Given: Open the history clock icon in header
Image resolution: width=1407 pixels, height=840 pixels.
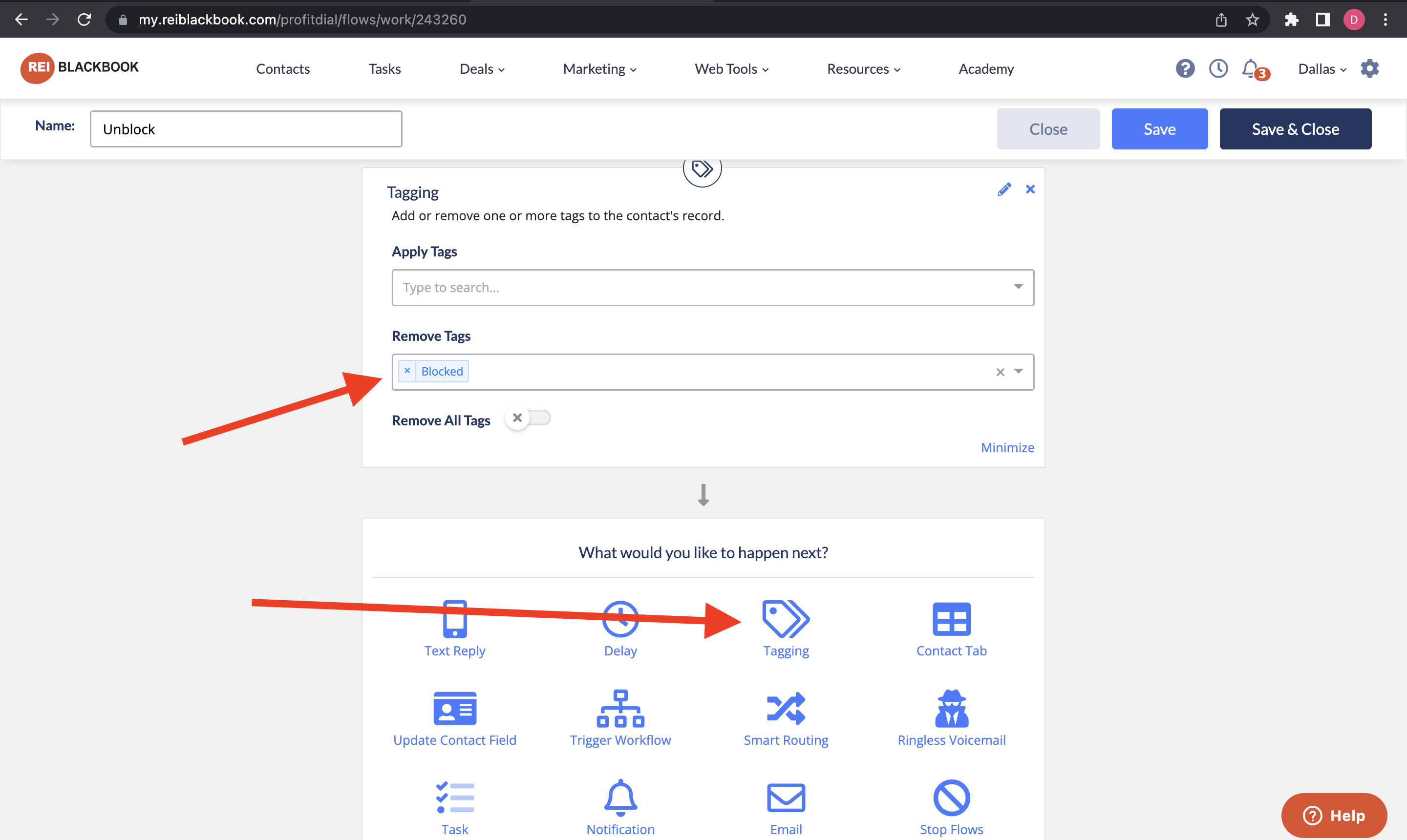Looking at the screenshot, I should [1218, 68].
